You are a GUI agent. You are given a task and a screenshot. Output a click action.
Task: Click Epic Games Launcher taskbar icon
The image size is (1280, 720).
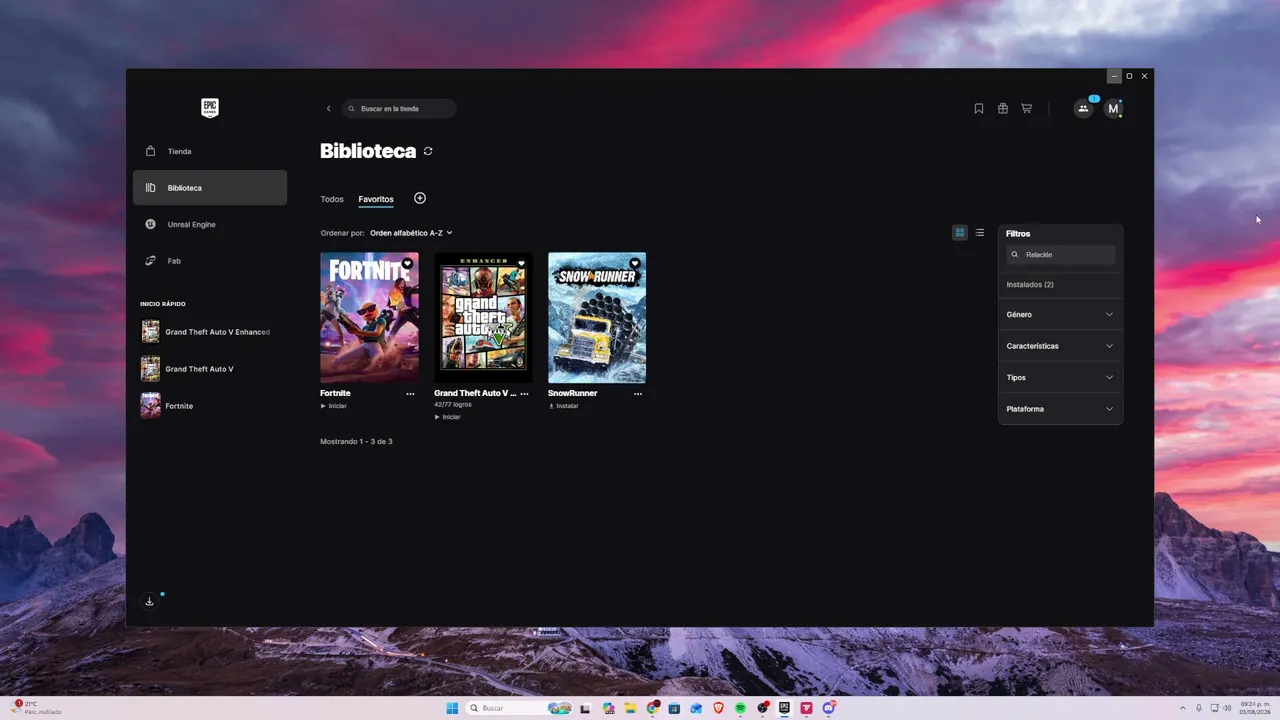click(784, 708)
